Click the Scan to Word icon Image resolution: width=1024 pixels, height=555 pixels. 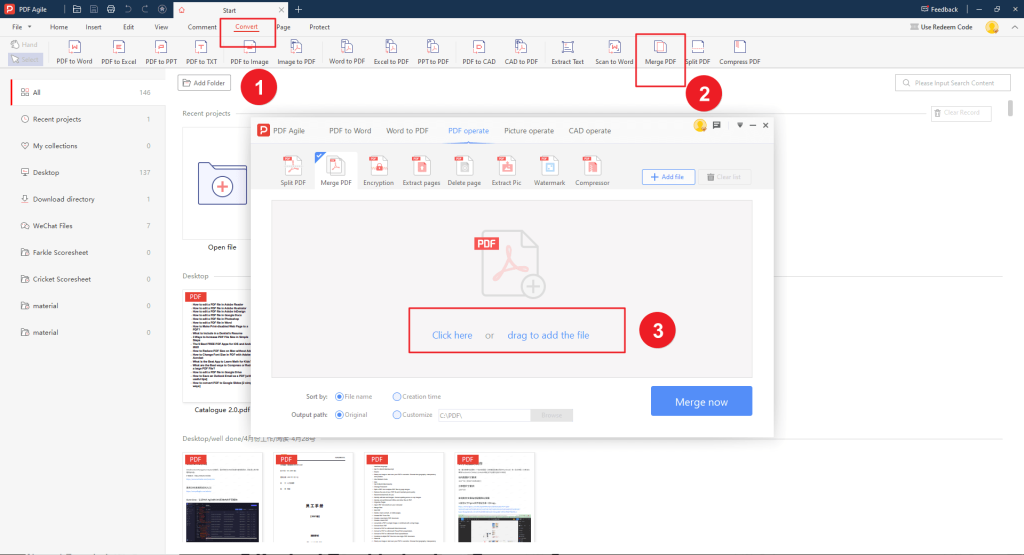pos(614,52)
